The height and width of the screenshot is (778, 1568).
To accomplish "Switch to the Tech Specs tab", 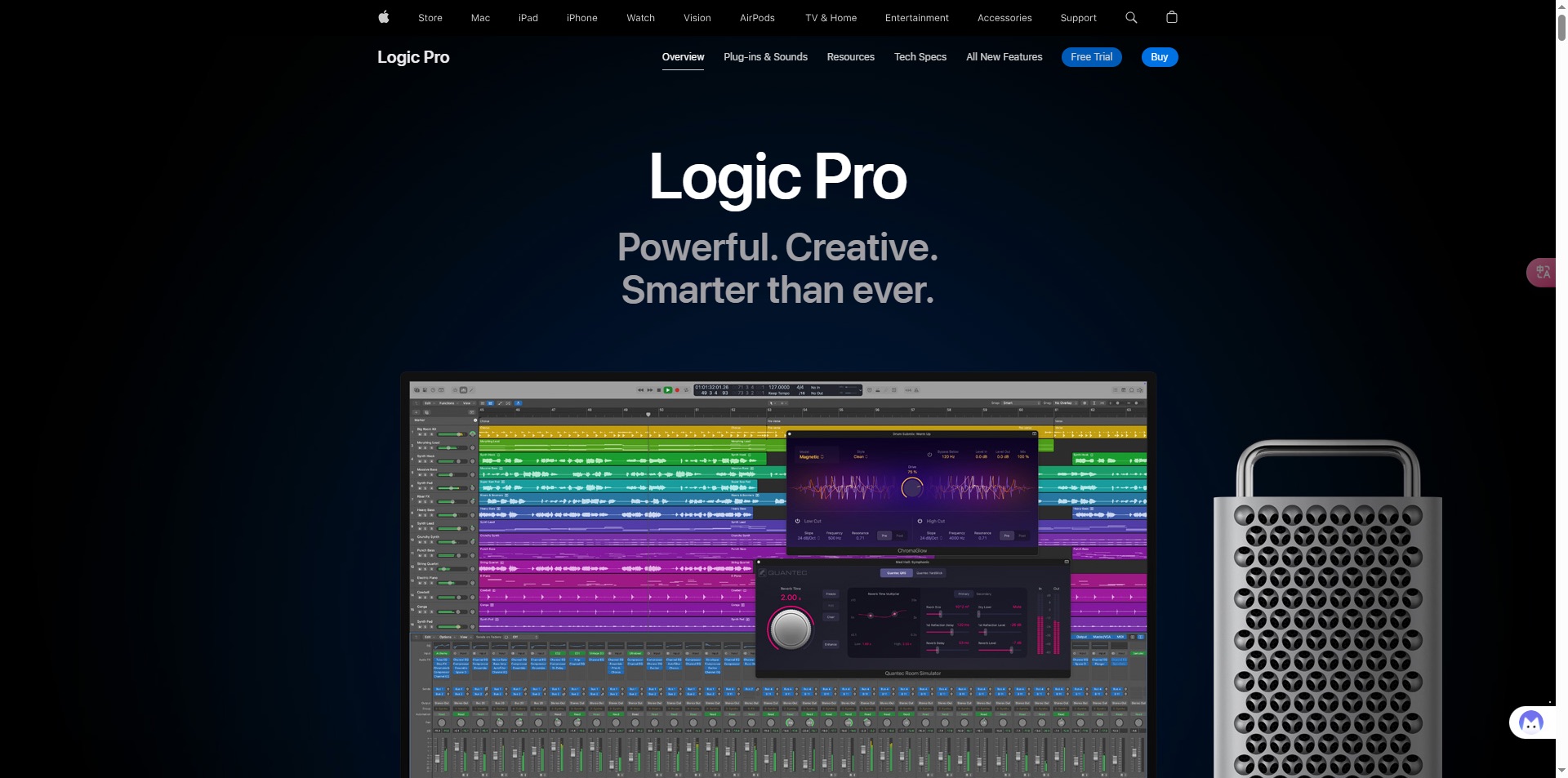I will click(x=920, y=57).
